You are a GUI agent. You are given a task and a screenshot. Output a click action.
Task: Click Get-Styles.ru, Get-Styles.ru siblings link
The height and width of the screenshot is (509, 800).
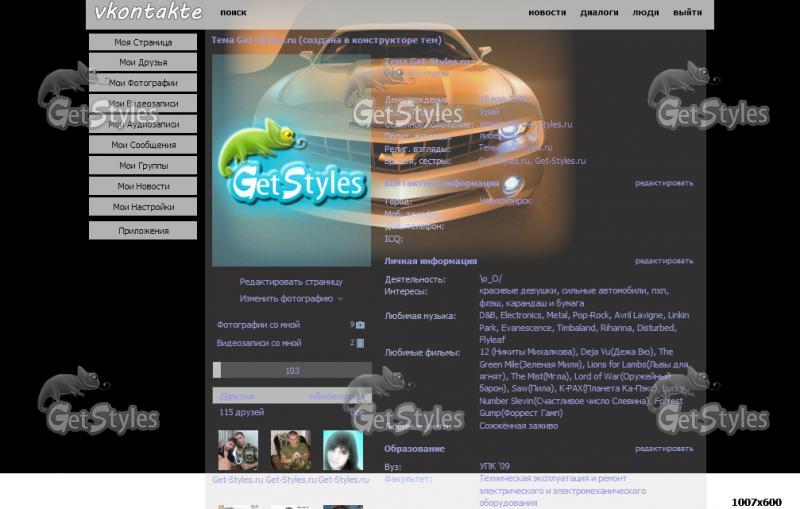pyautogui.click(x=532, y=161)
